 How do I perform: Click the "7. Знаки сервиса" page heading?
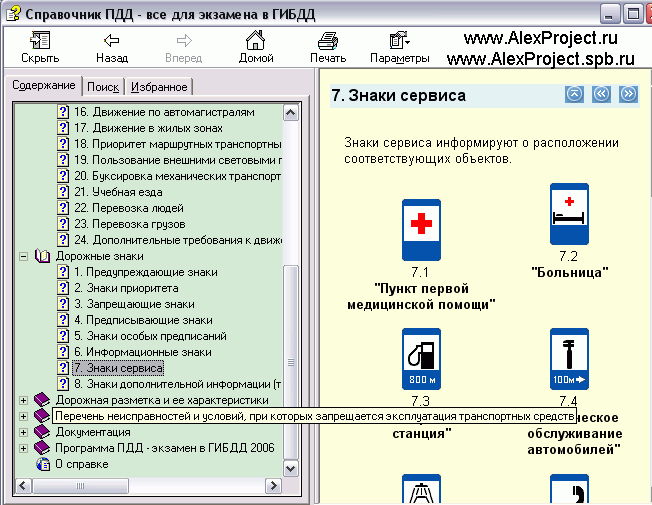[x=398, y=96]
